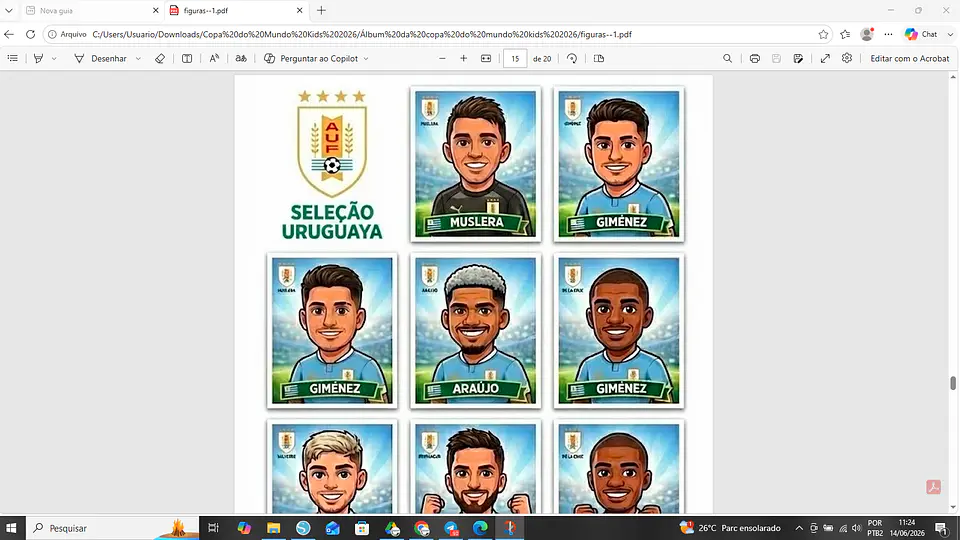Open the Copilot Chat button
The image size is (960, 540).
tap(922, 34)
